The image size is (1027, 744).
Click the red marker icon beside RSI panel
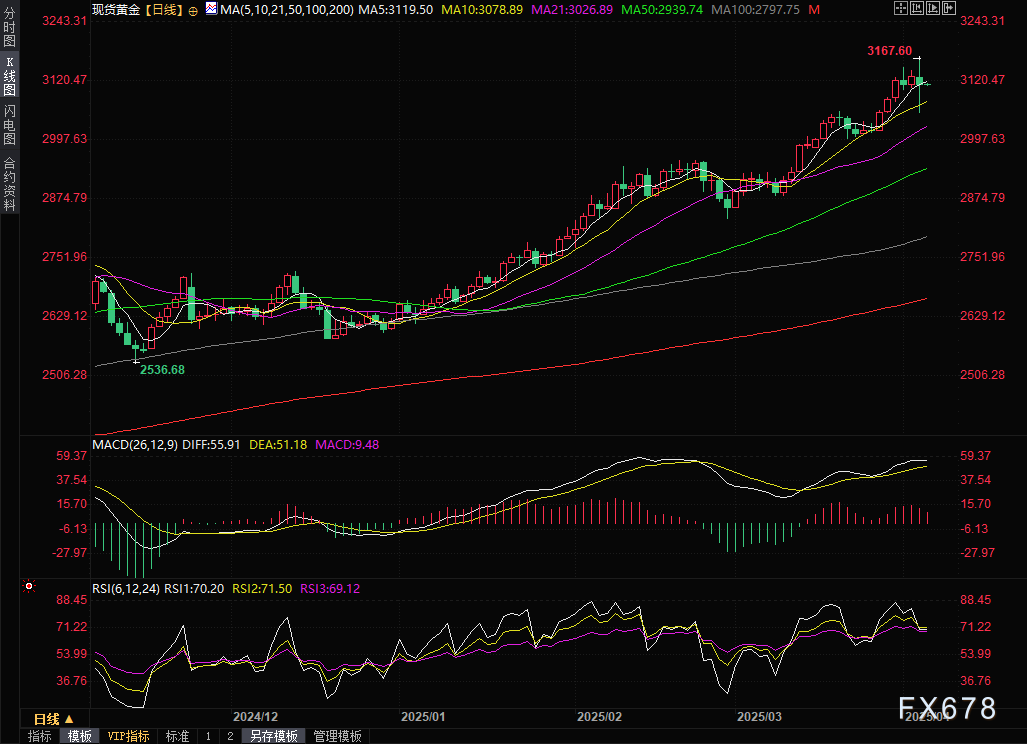[29, 586]
